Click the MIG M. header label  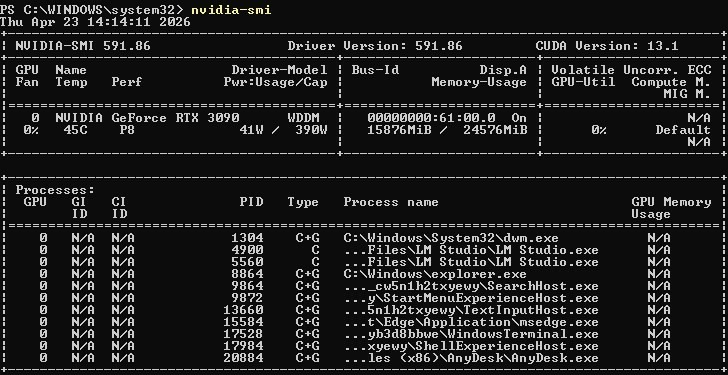coord(687,94)
